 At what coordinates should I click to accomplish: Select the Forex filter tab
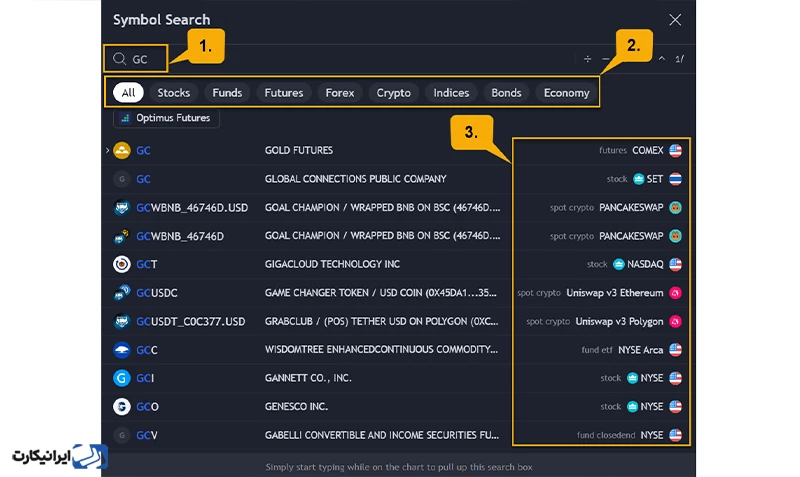tap(340, 93)
